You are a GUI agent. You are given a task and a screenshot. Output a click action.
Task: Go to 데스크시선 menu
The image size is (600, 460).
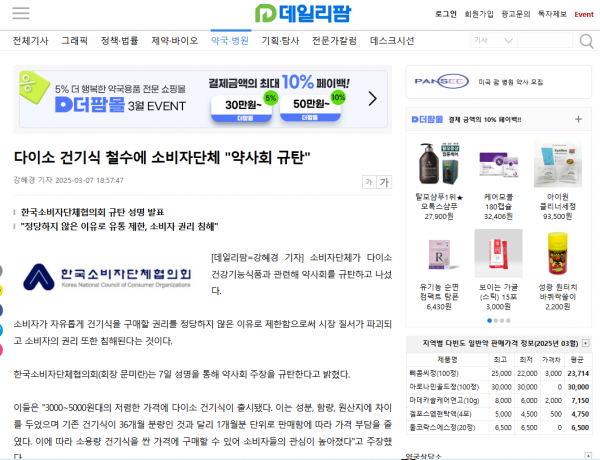tap(392, 41)
